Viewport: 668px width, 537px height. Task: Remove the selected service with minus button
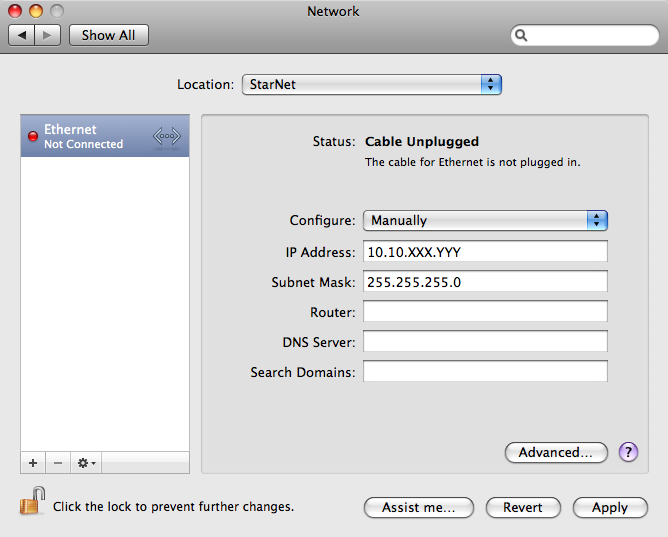click(58, 463)
